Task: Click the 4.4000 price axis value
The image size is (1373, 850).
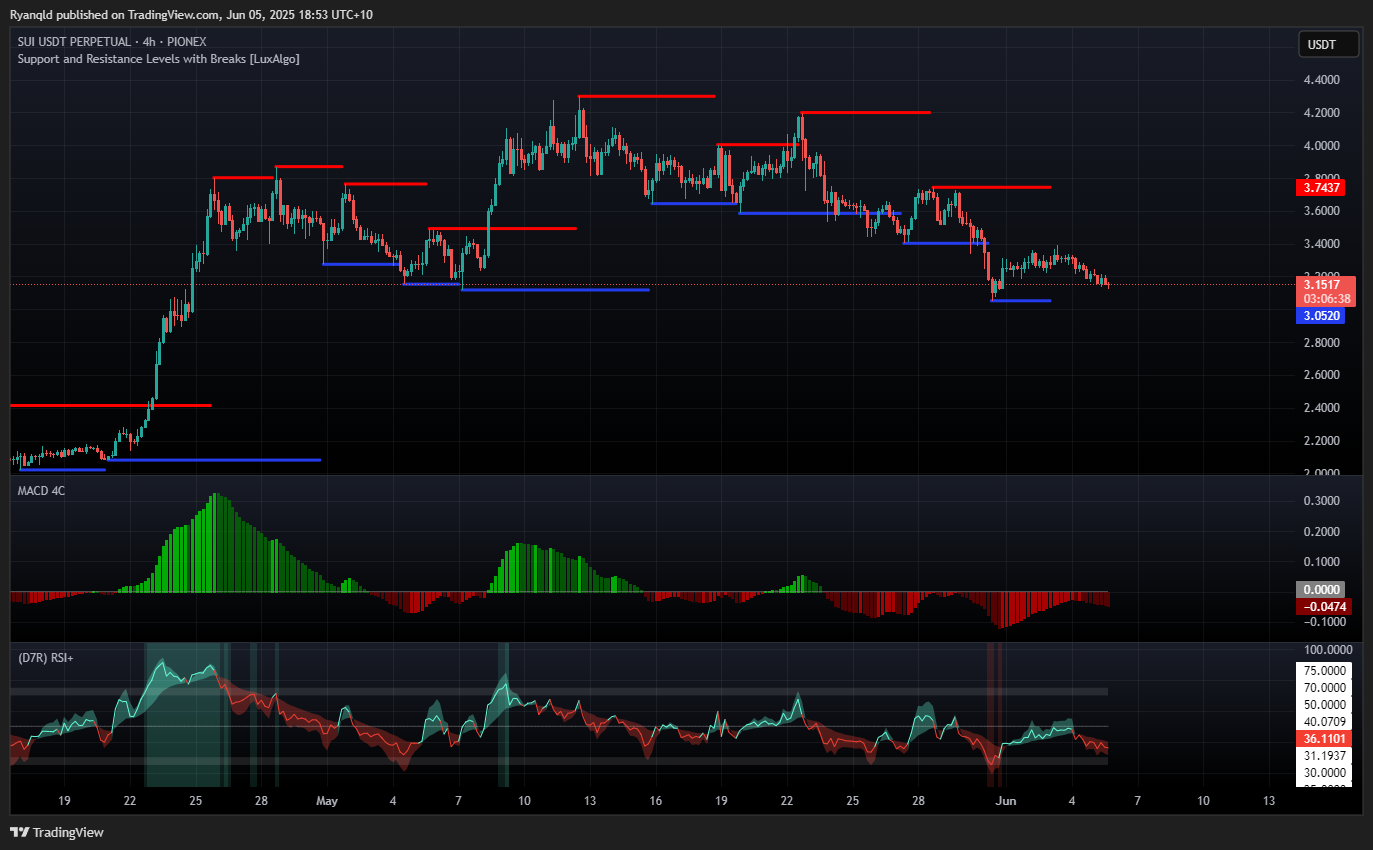Action: [1323, 80]
